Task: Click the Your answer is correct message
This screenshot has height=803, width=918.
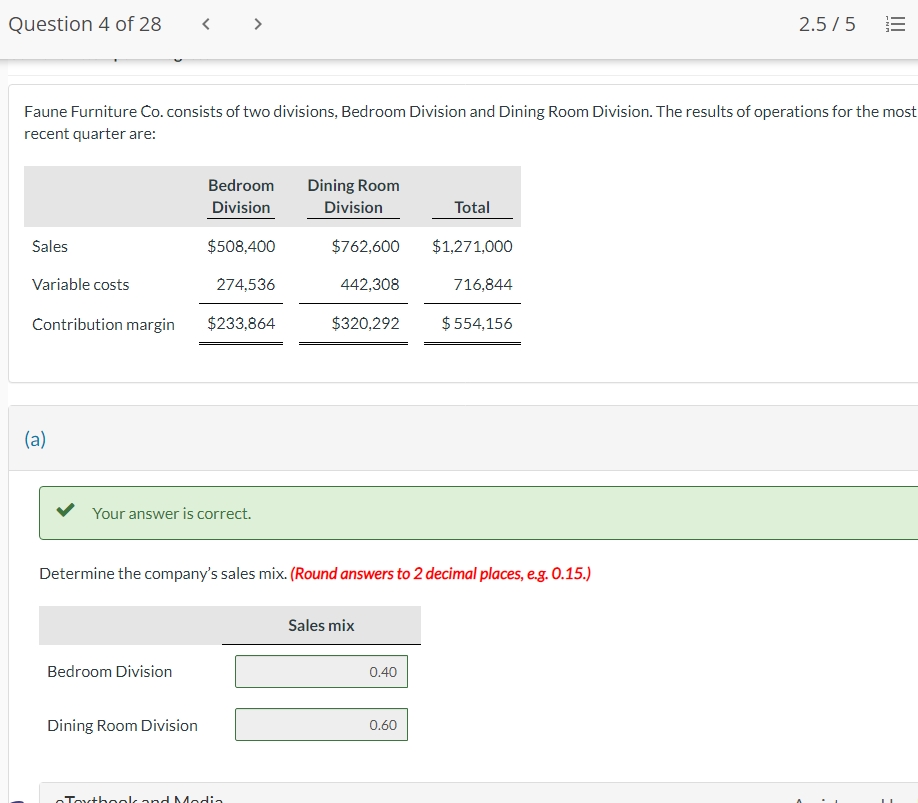Action: [x=172, y=513]
